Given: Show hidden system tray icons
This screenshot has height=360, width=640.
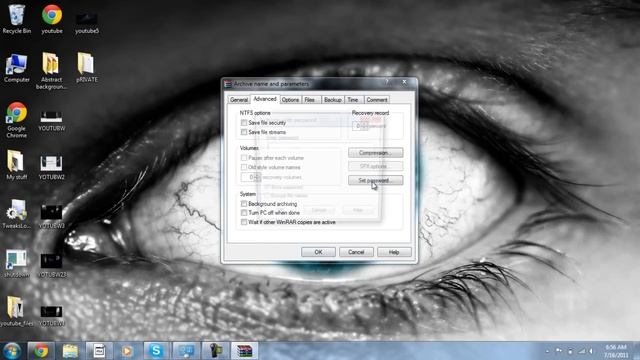Looking at the screenshot, I should pyautogui.click(x=547, y=351).
